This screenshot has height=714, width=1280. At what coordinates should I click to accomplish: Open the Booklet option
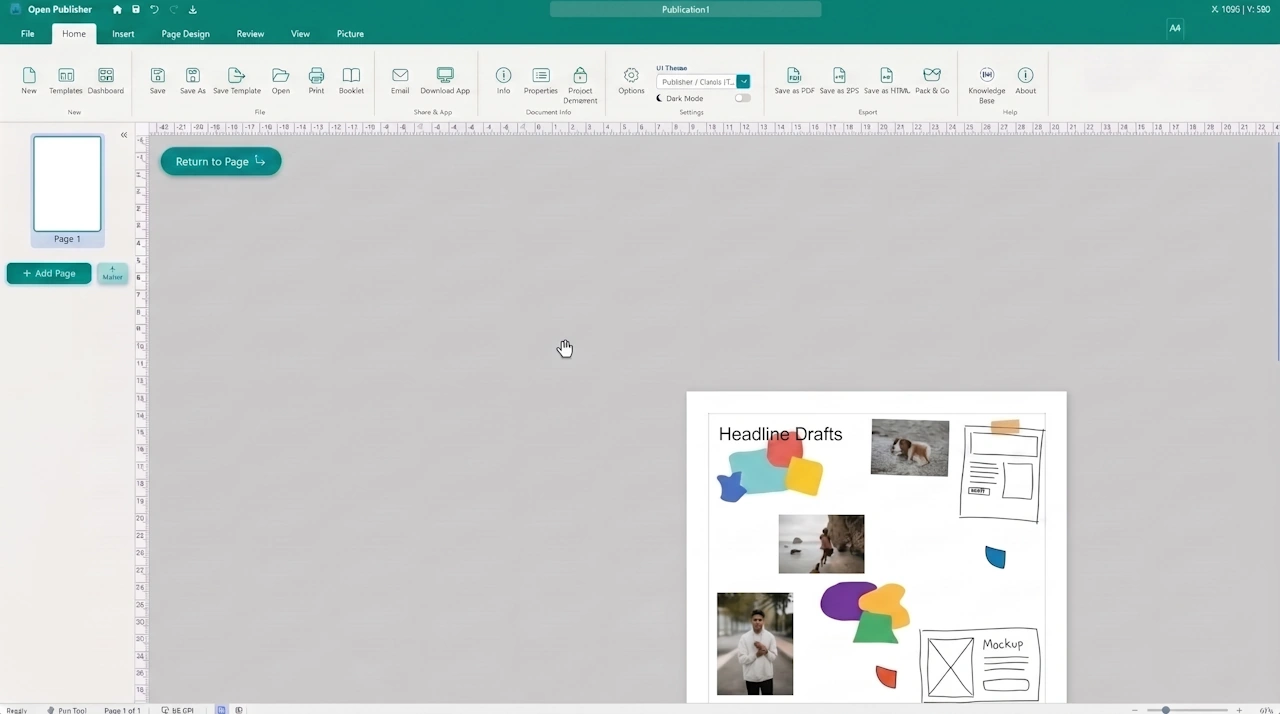tap(351, 81)
